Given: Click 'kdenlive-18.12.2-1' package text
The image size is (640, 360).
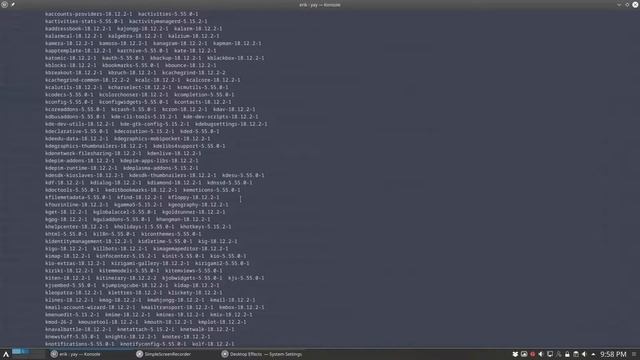Looking at the screenshot, I should coord(174,153).
